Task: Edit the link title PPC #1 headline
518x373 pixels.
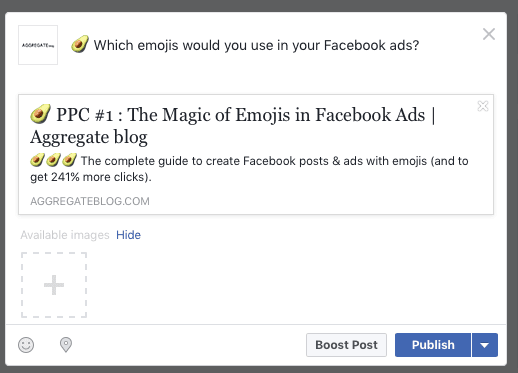Action: tap(233, 125)
